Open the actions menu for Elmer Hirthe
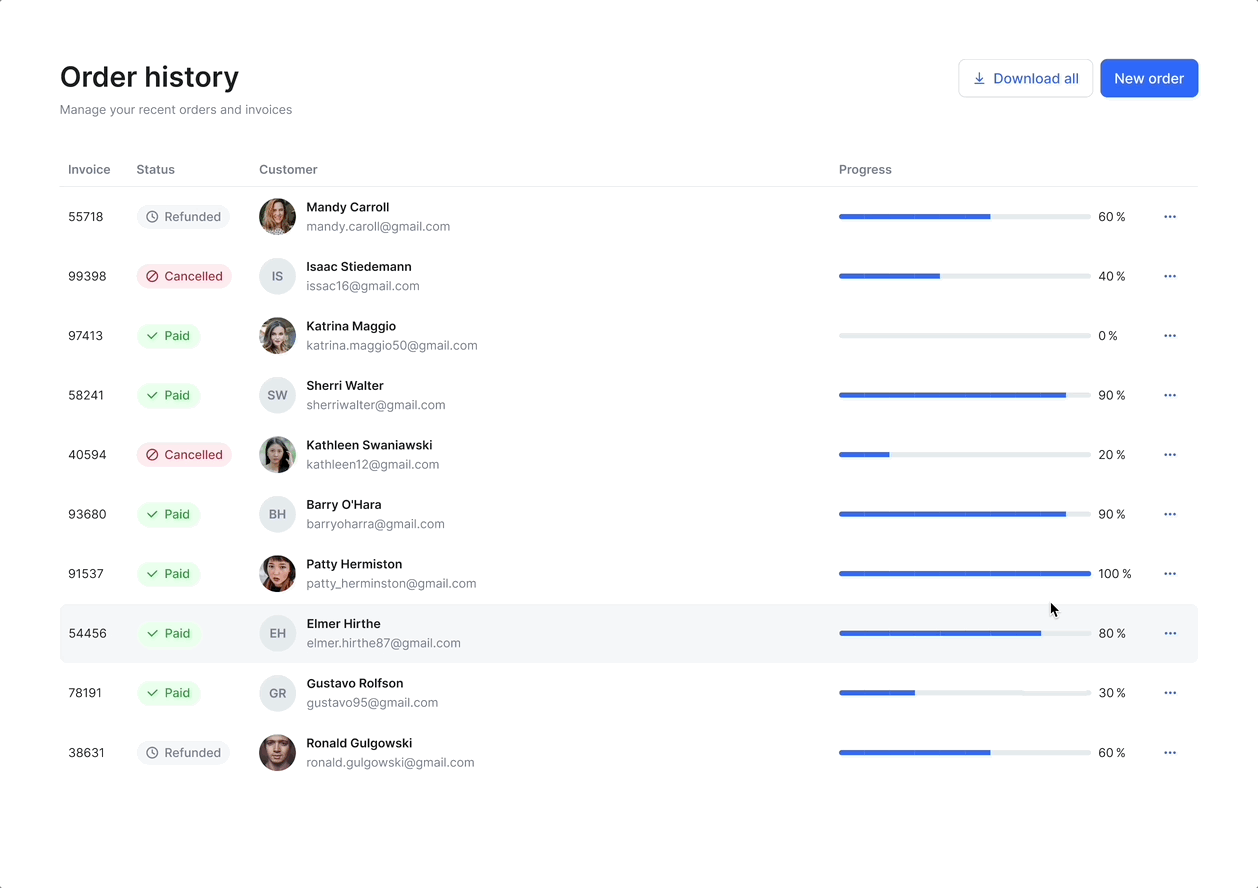The image size is (1258, 888). pos(1170,634)
